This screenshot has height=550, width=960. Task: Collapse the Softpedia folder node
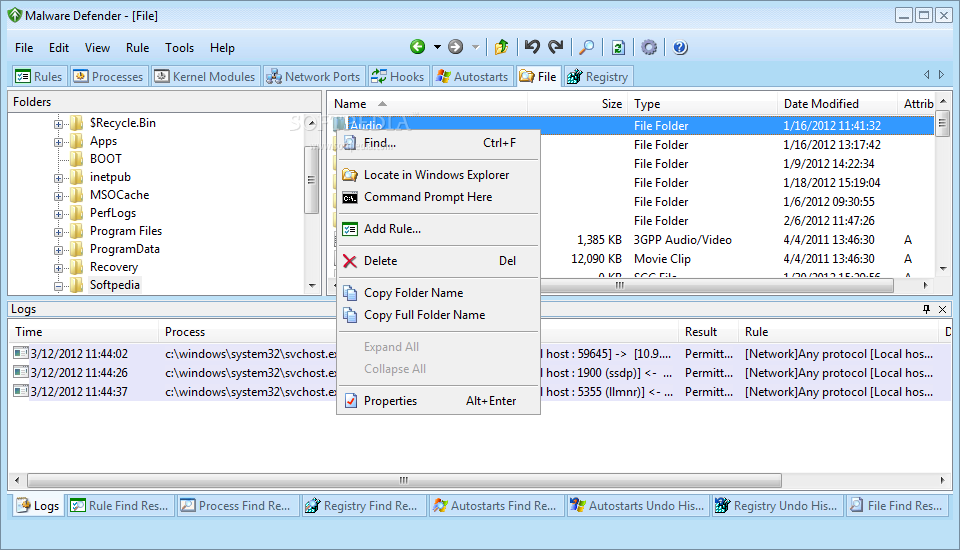pos(58,286)
